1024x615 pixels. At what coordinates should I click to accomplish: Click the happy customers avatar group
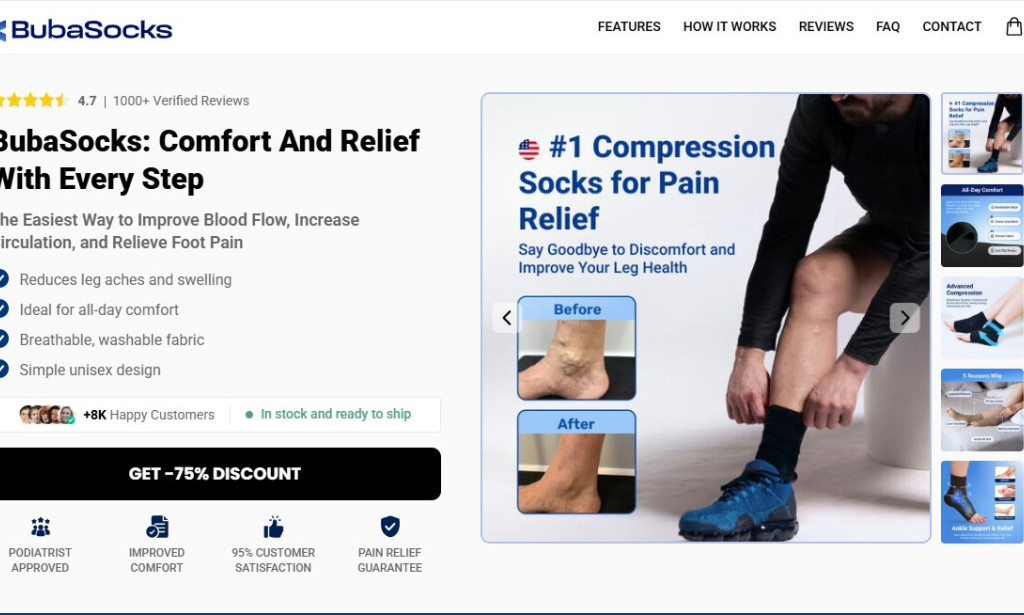pyautogui.click(x=47, y=415)
